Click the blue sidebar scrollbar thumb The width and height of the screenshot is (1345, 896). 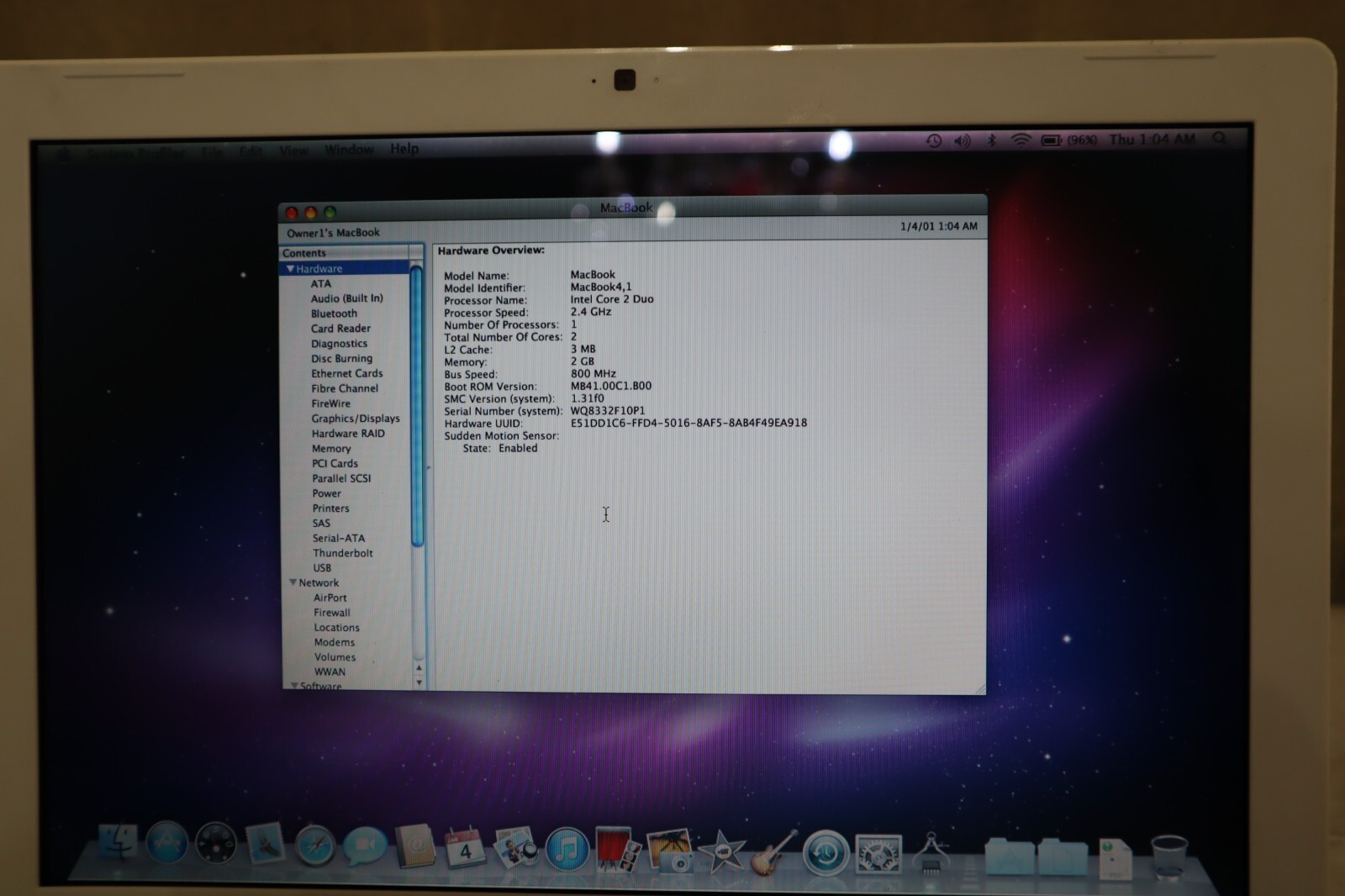click(x=416, y=403)
